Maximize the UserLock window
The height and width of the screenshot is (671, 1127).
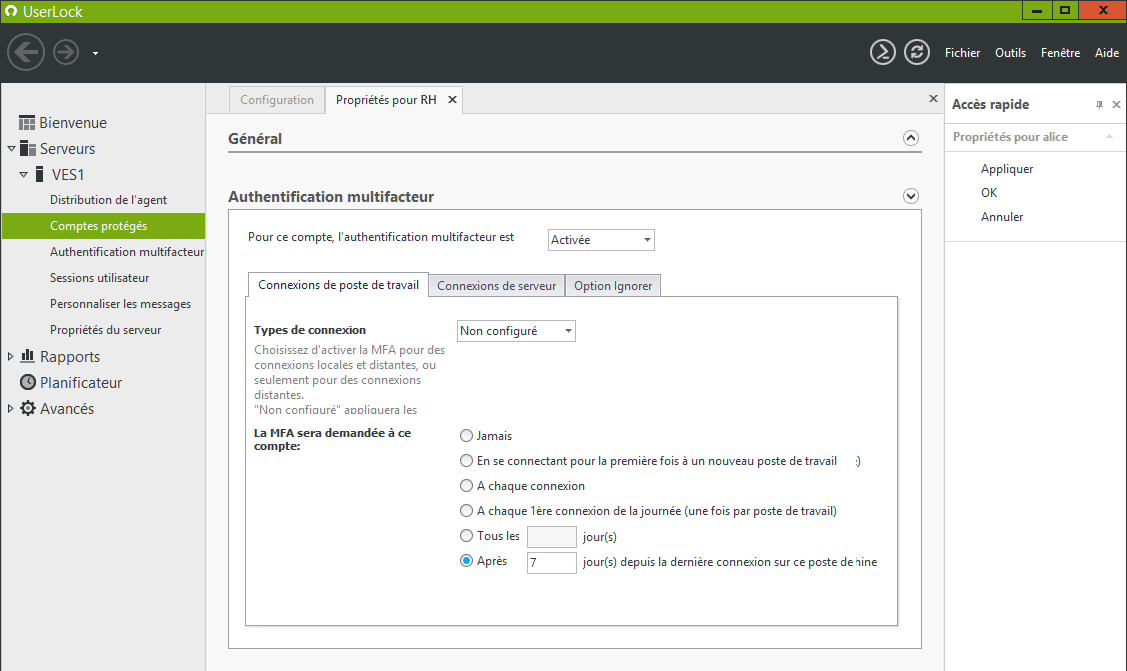pyautogui.click(x=1064, y=10)
